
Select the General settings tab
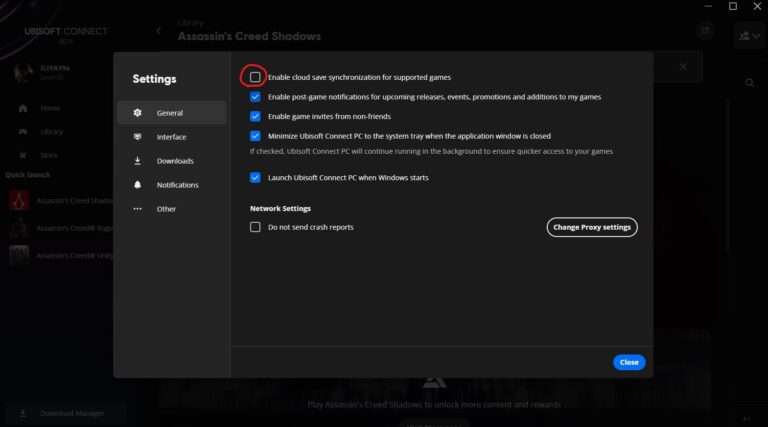(172, 113)
